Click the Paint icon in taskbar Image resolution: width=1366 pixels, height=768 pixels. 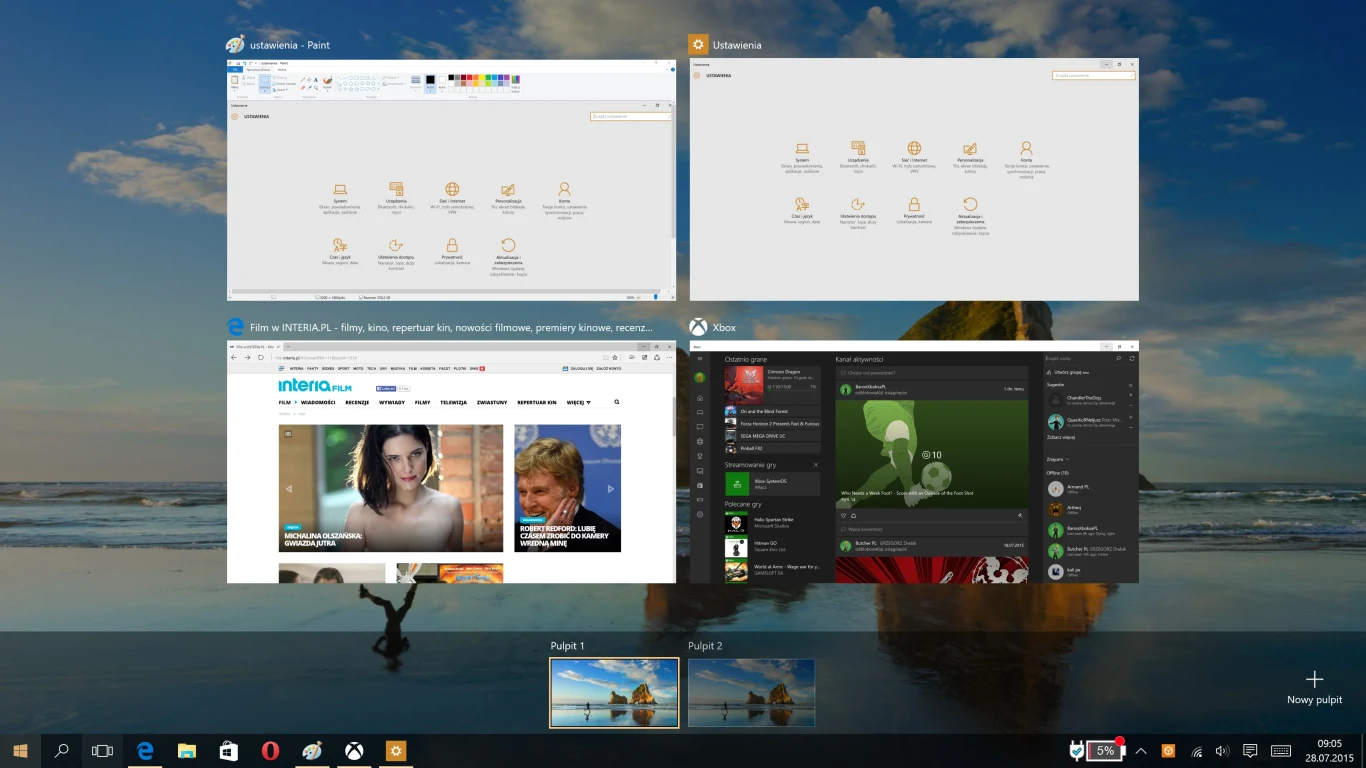pos(312,750)
